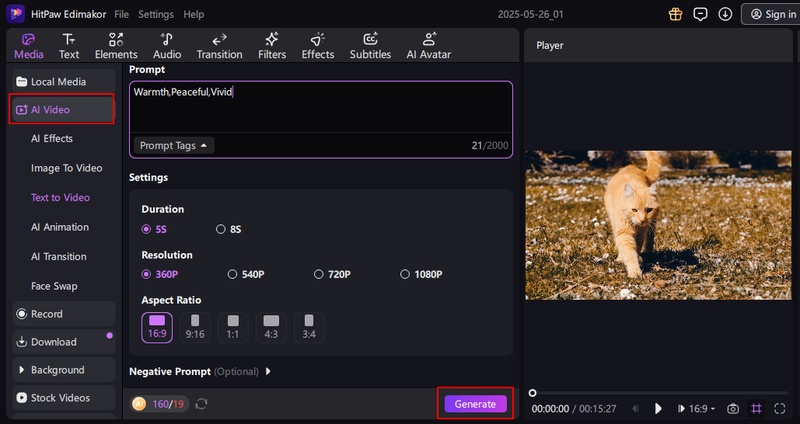This screenshot has width=800, height=424.
Task: Open the Settings menu
Action: click(156, 14)
